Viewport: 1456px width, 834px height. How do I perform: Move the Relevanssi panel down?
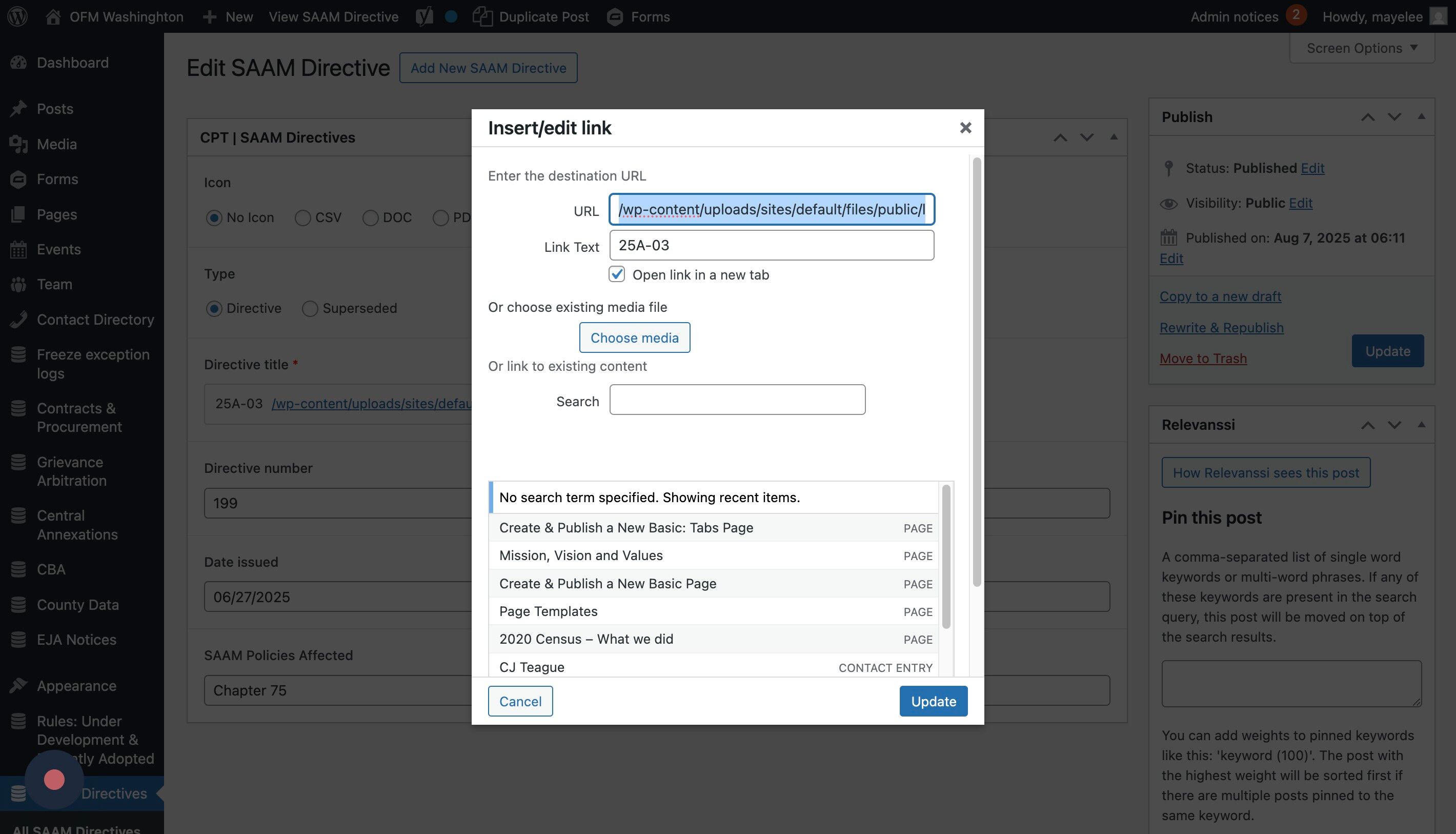click(1394, 425)
